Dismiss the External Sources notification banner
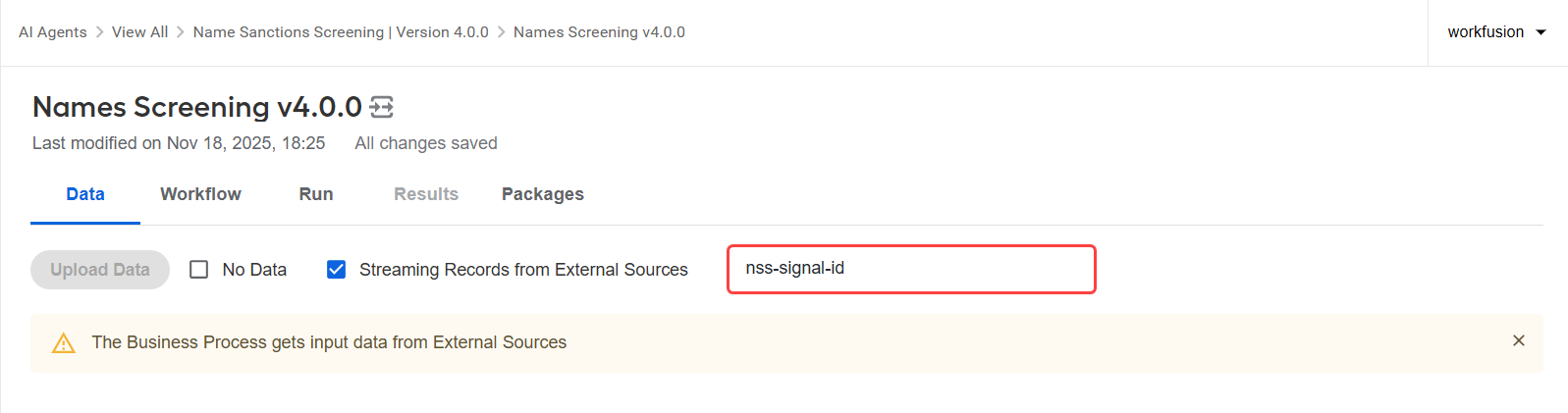Viewport: 1568px width, 413px height. coord(1519,340)
